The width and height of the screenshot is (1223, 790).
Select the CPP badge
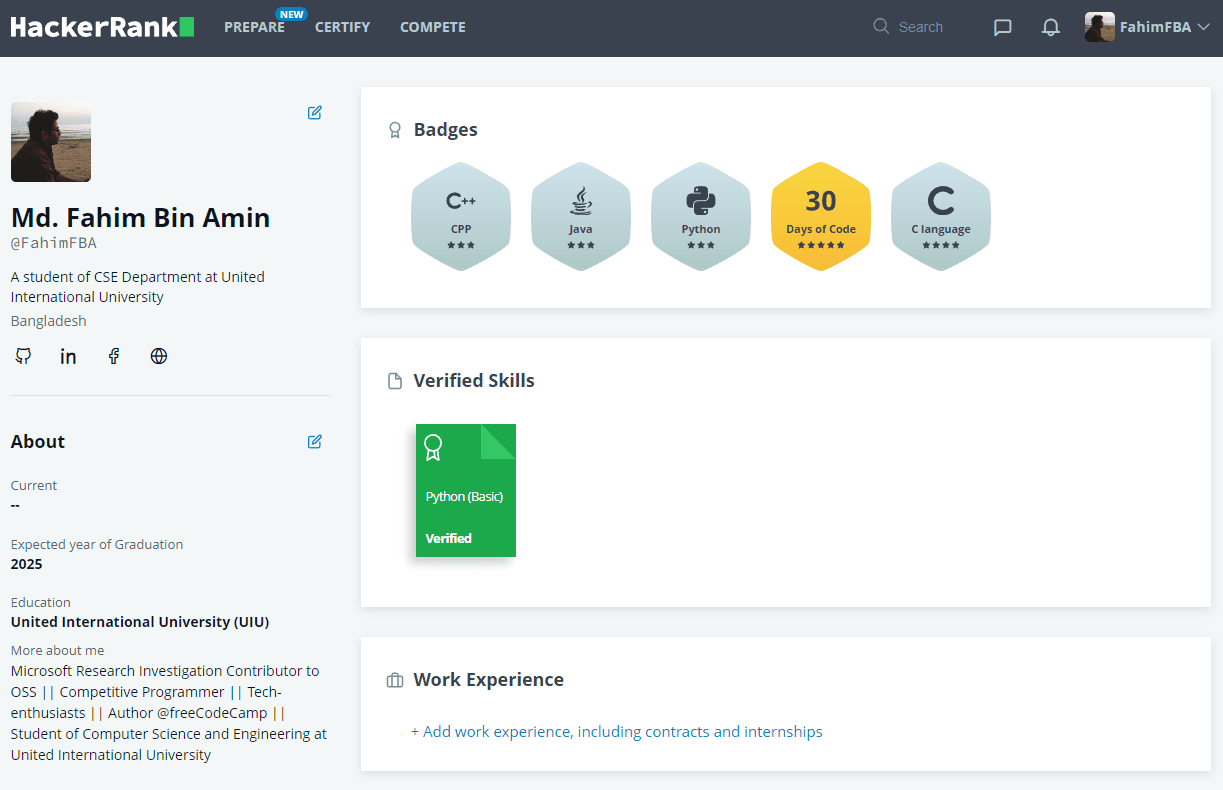pyautogui.click(x=461, y=216)
